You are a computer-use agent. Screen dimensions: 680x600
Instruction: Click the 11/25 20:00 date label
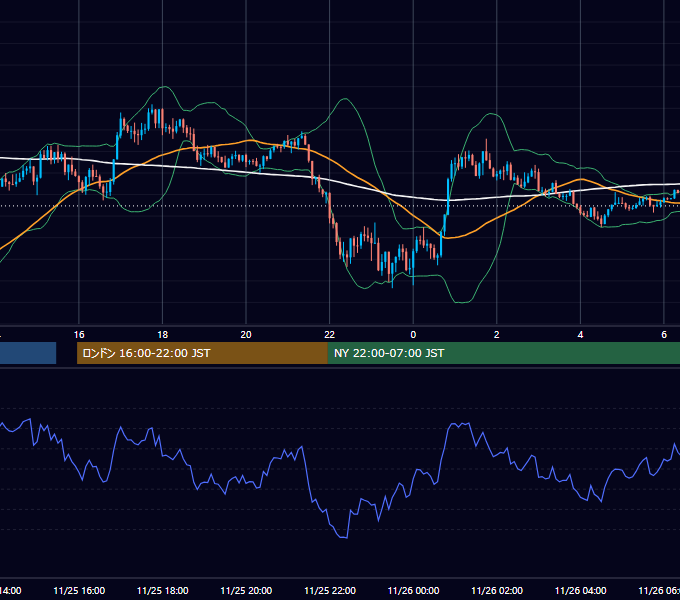click(x=246, y=590)
